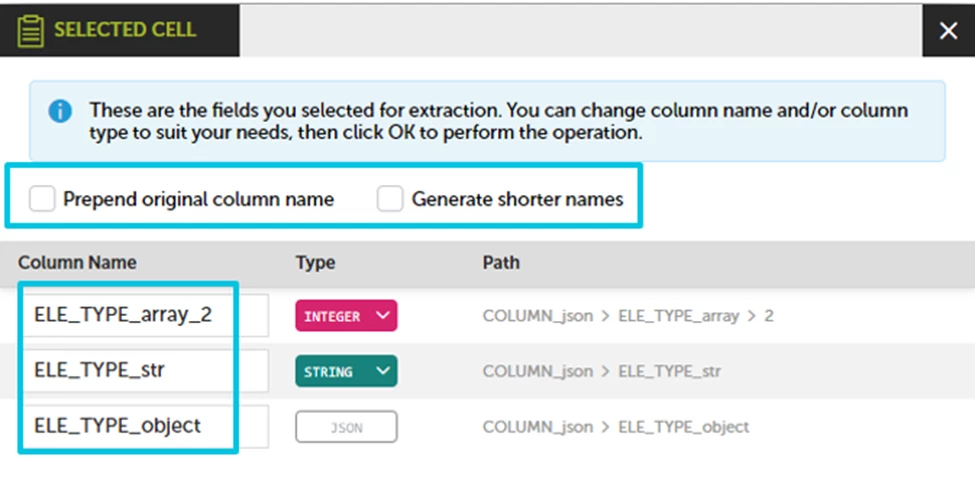This screenshot has height=482, width=975.
Task: Tick the Generate shorter names checkbox
Action: [x=390, y=199]
